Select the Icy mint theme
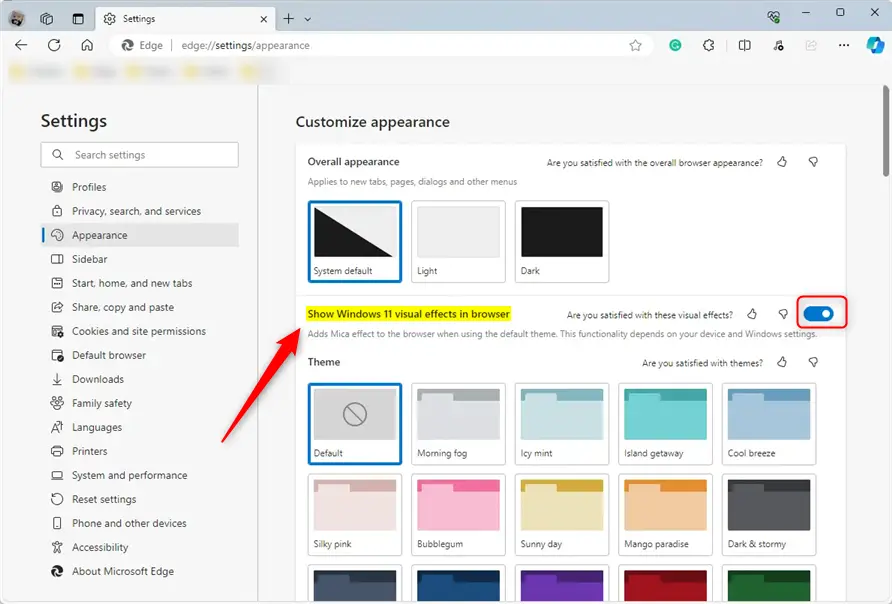The height and width of the screenshot is (604, 892). pos(562,424)
